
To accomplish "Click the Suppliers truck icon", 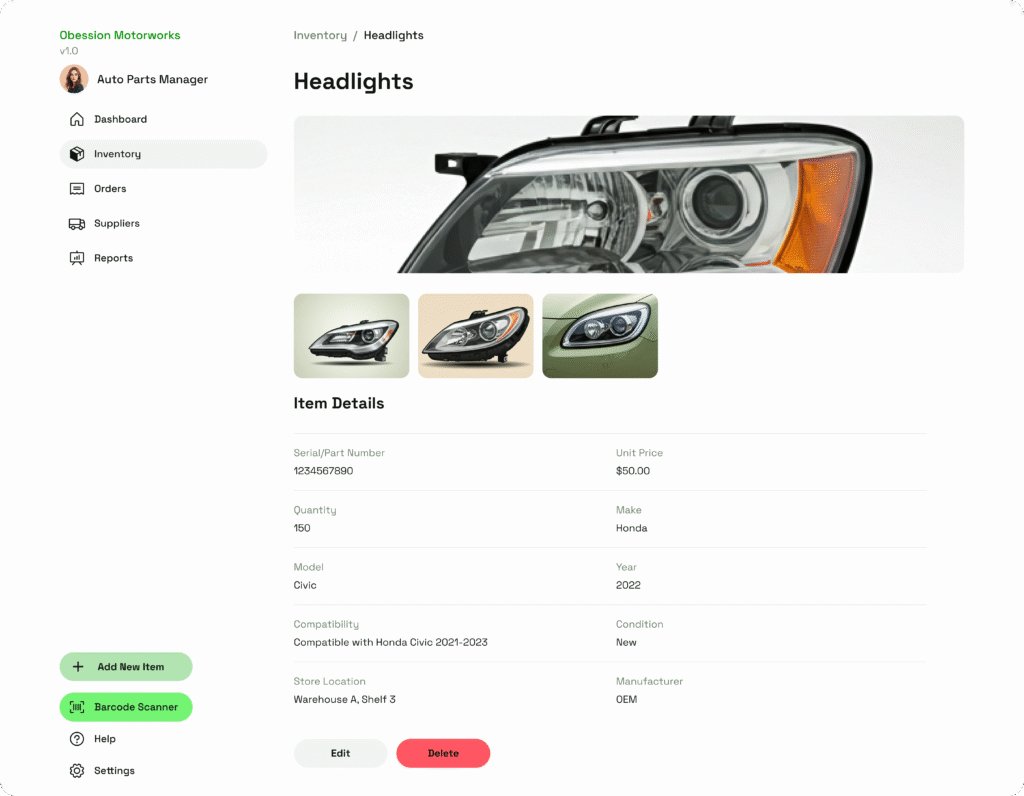I will click(x=76, y=223).
